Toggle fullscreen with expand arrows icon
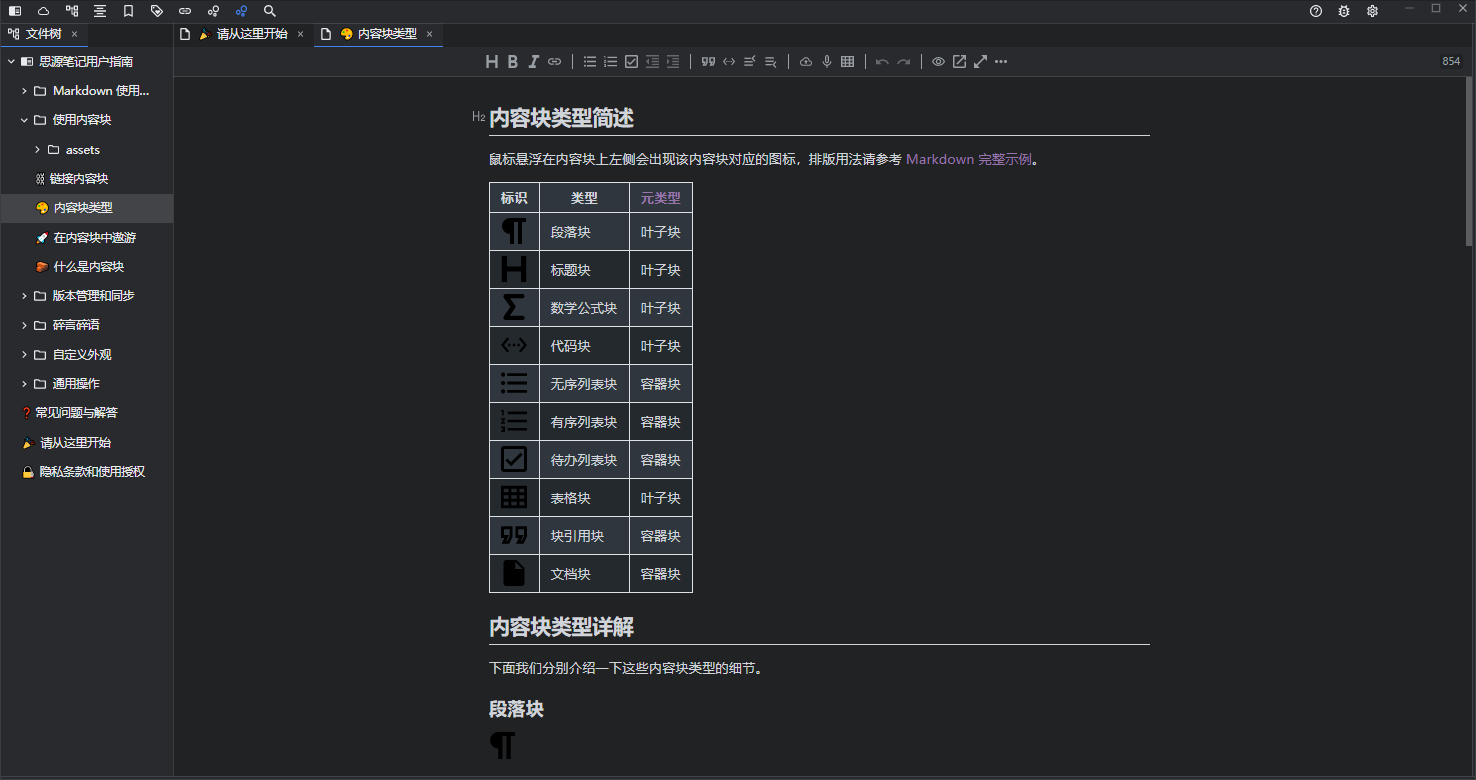Image resolution: width=1476 pixels, height=780 pixels. coord(980,62)
